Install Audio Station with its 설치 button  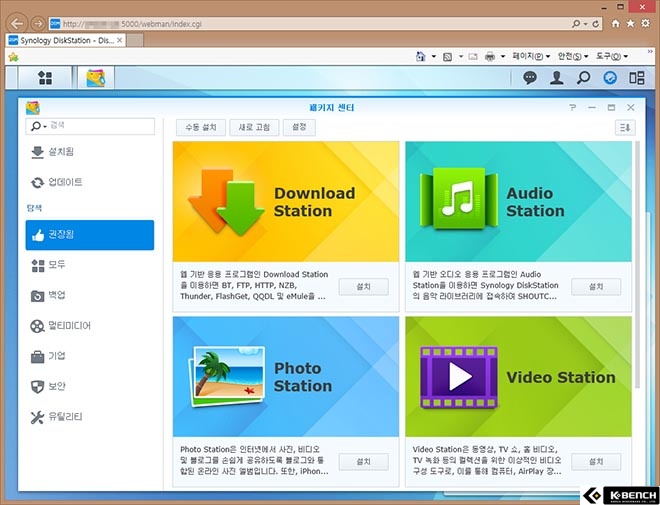pos(596,287)
